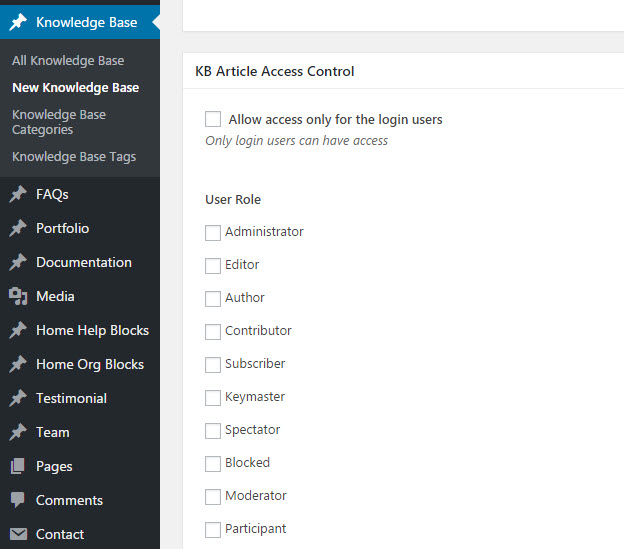Click the Knowledge Base pin icon
Screen dimensions: 624x549
point(17,22)
